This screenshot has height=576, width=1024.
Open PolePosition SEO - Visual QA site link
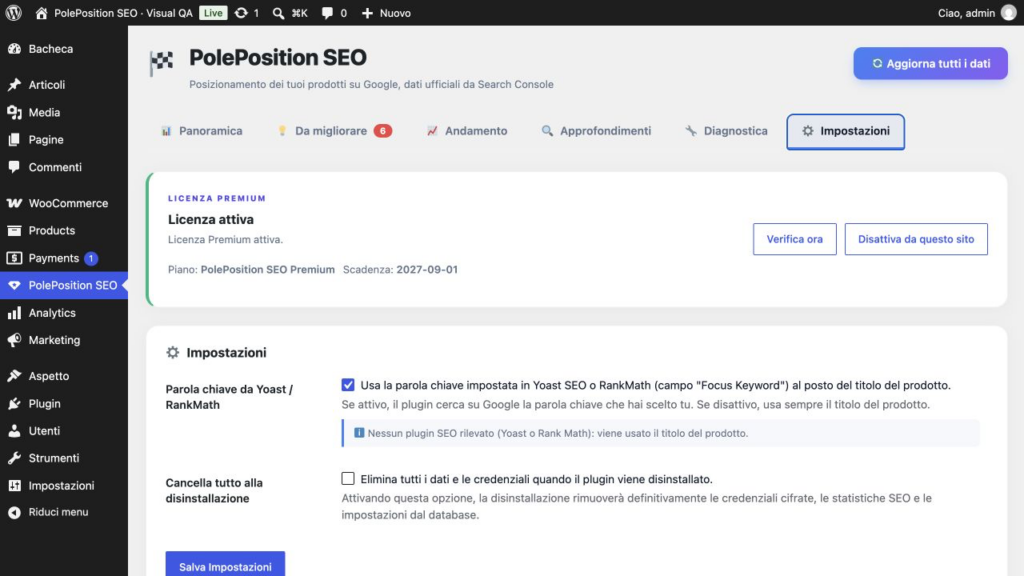(123, 13)
